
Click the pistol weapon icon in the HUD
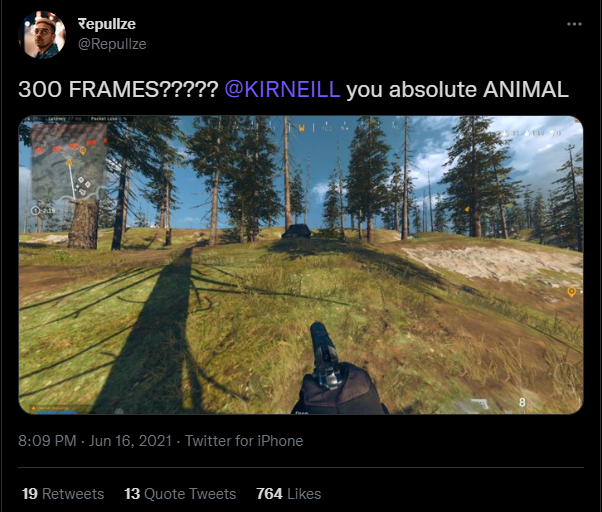pos(480,404)
